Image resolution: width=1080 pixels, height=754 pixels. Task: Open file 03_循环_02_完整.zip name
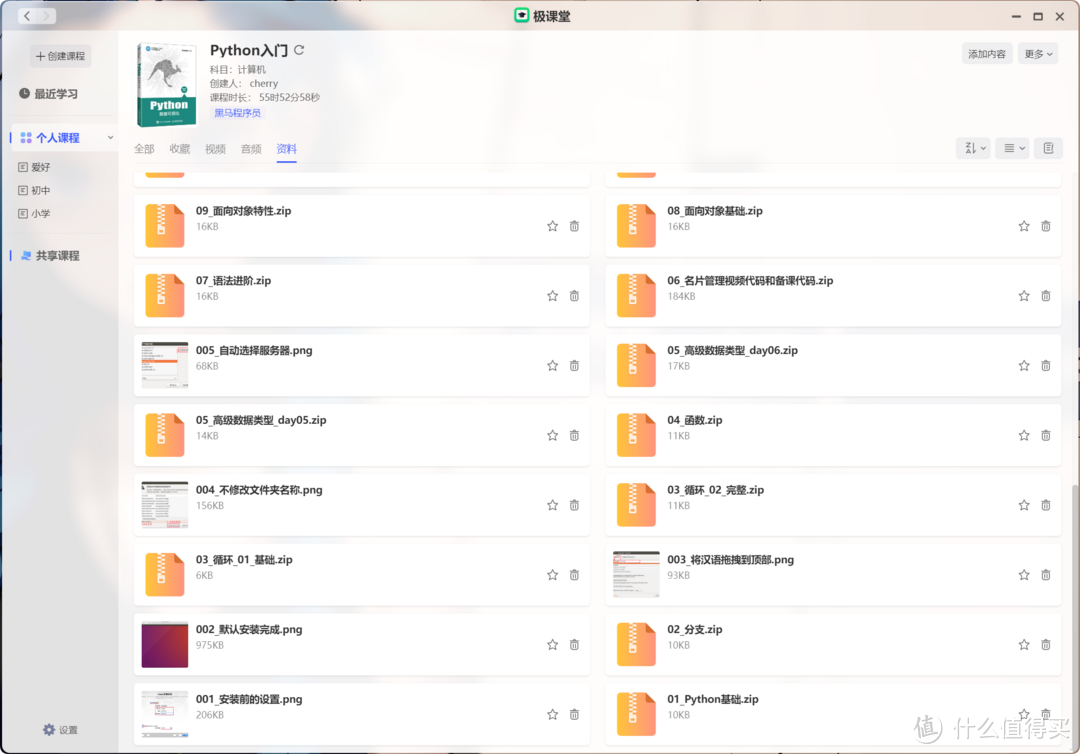715,490
